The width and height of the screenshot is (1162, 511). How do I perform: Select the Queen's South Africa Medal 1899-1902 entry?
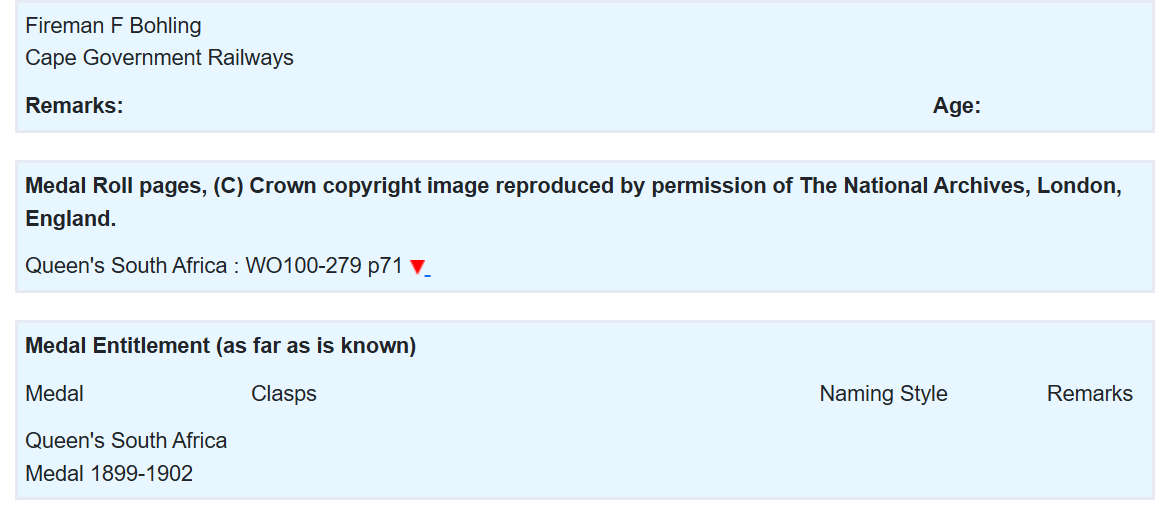tap(126, 457)
